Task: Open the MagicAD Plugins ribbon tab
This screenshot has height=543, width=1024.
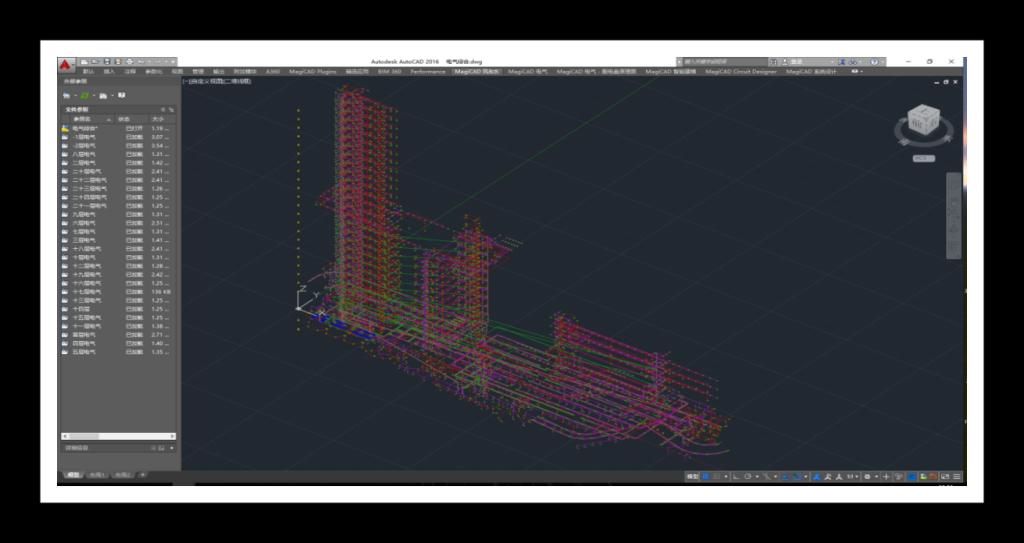Action: (x=312, y=72)
